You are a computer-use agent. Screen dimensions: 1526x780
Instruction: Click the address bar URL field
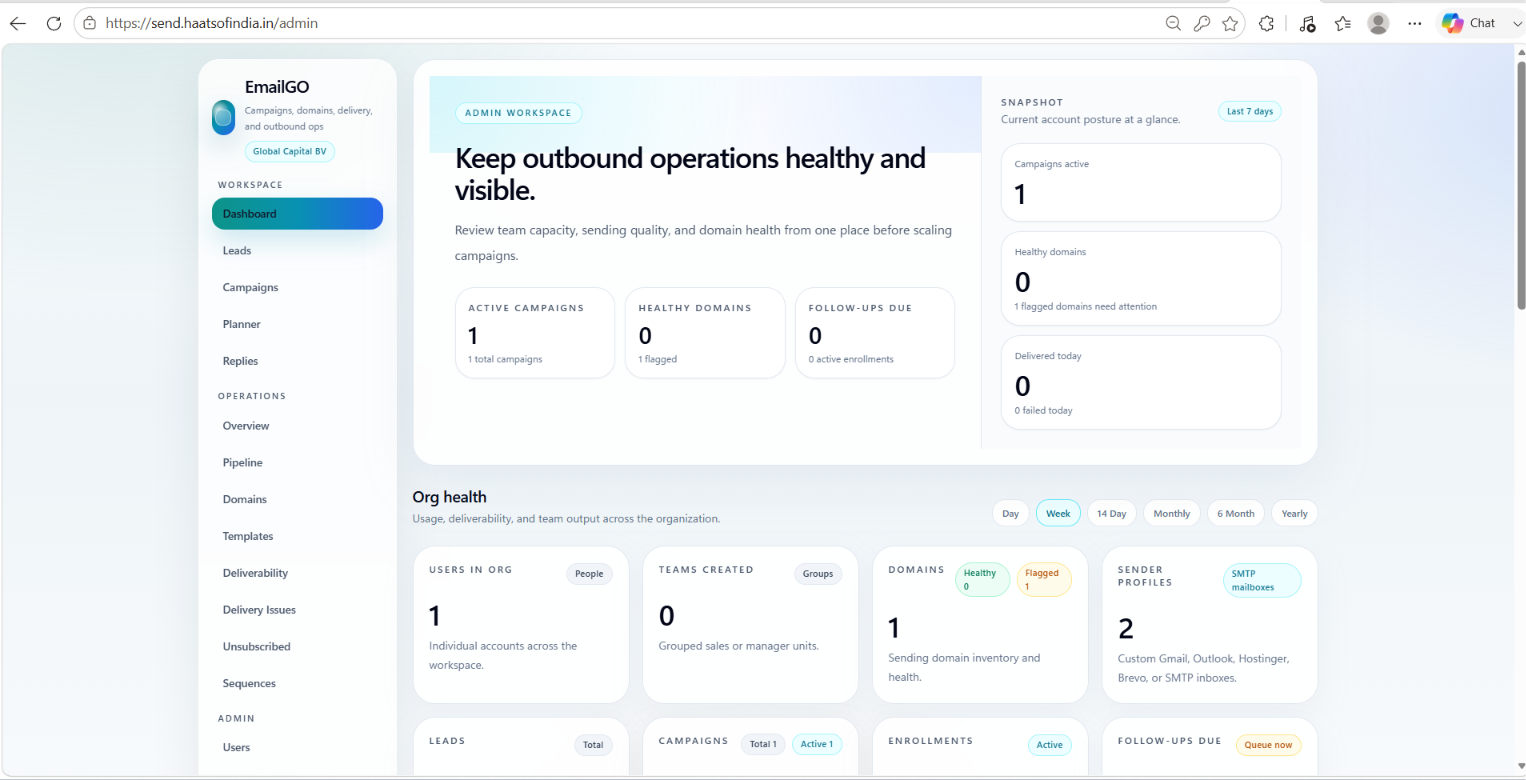620,23
